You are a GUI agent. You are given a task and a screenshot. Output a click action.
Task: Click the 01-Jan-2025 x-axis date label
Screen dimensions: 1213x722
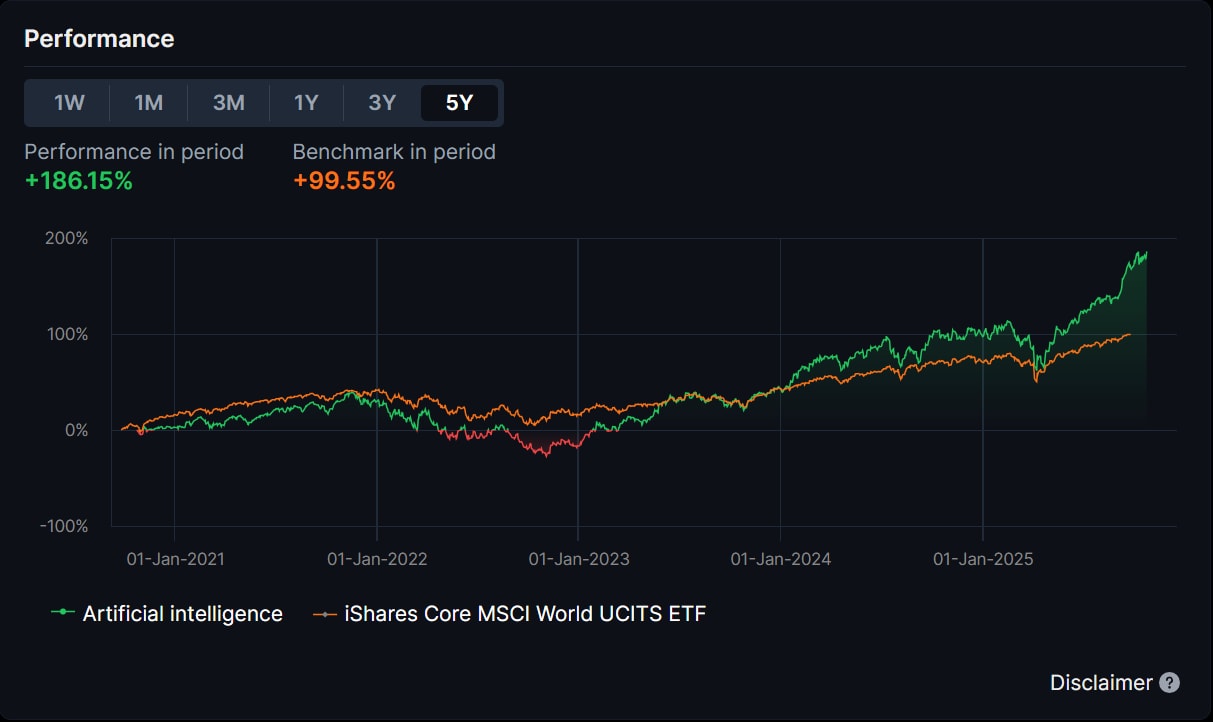(983, 559)
